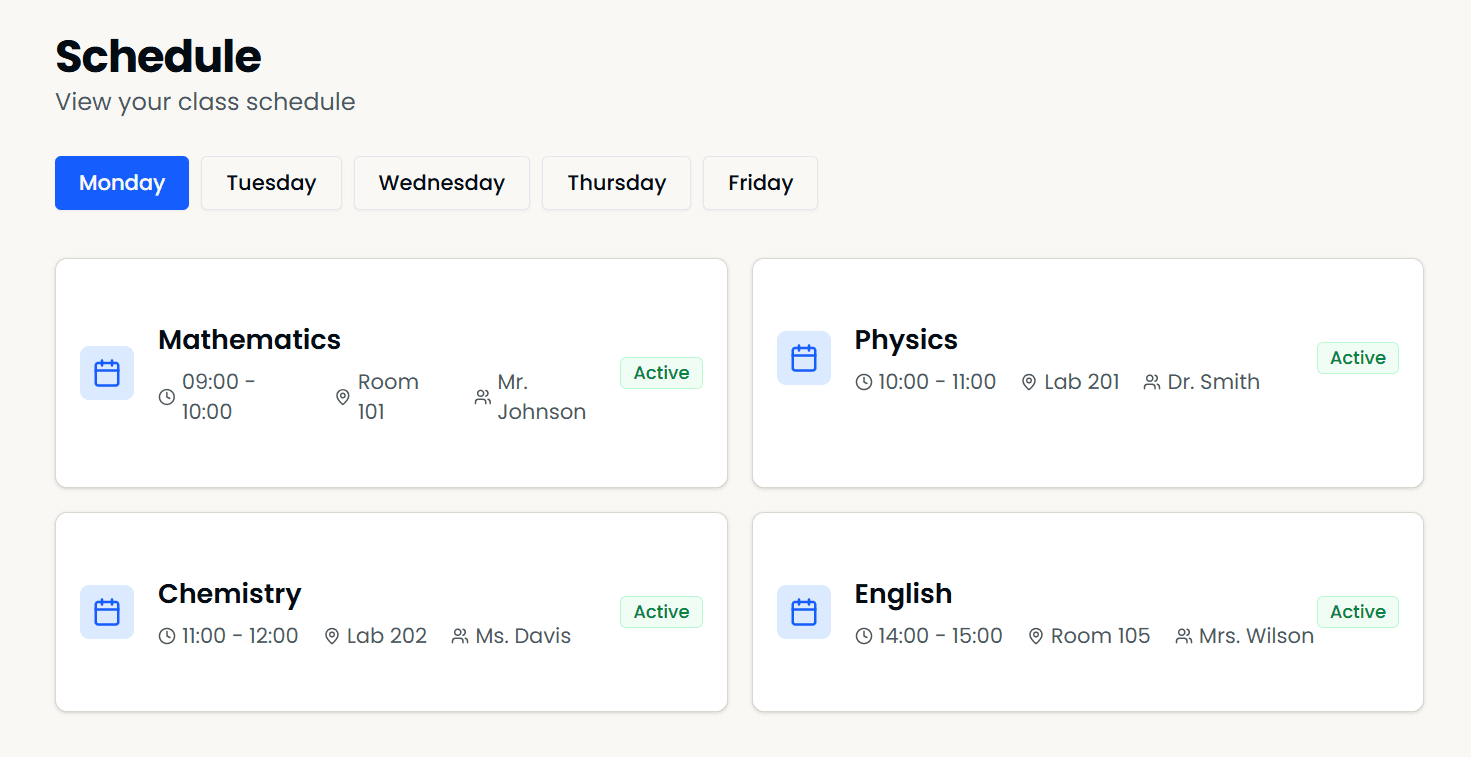Click the Monday button
The width and height of the screenshot is (1471, 757).
[x=121, y=183]
